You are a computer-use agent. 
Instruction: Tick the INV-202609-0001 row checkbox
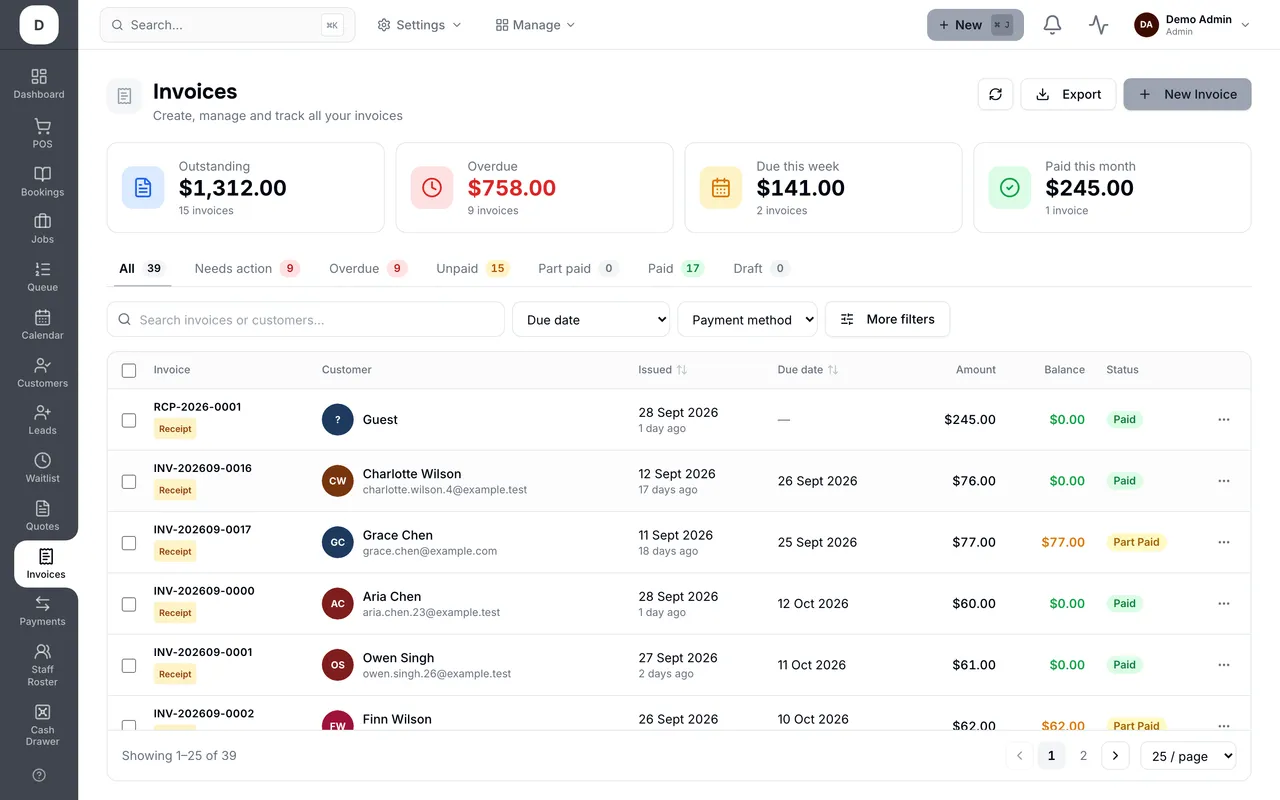click(x=129, y=665)
